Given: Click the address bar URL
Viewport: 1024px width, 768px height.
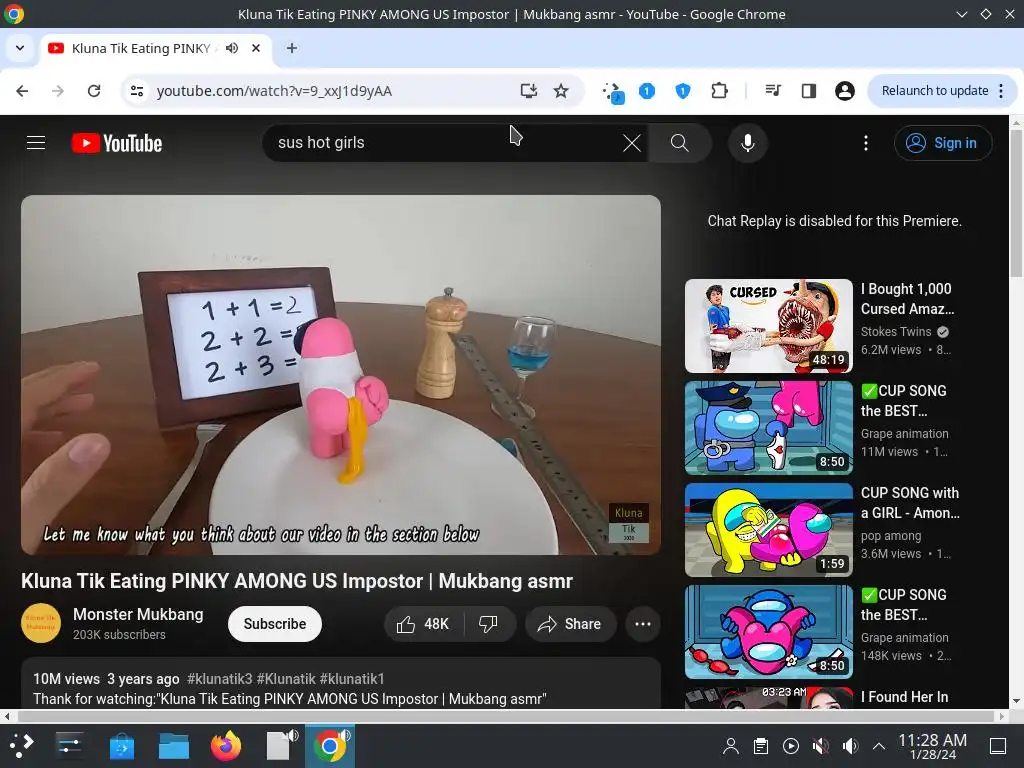Looking at the screenshot, I should pyautogui.click(x=274, y=91).
